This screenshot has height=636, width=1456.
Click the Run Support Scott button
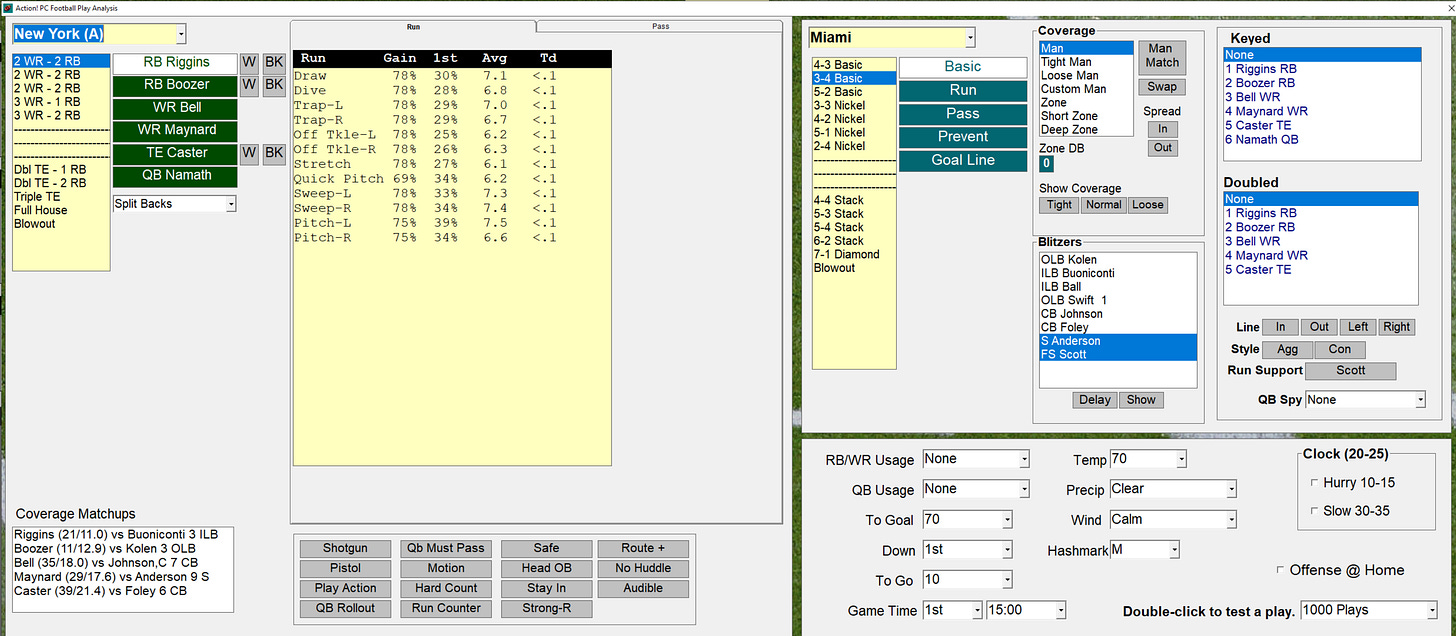[1351, 371]
